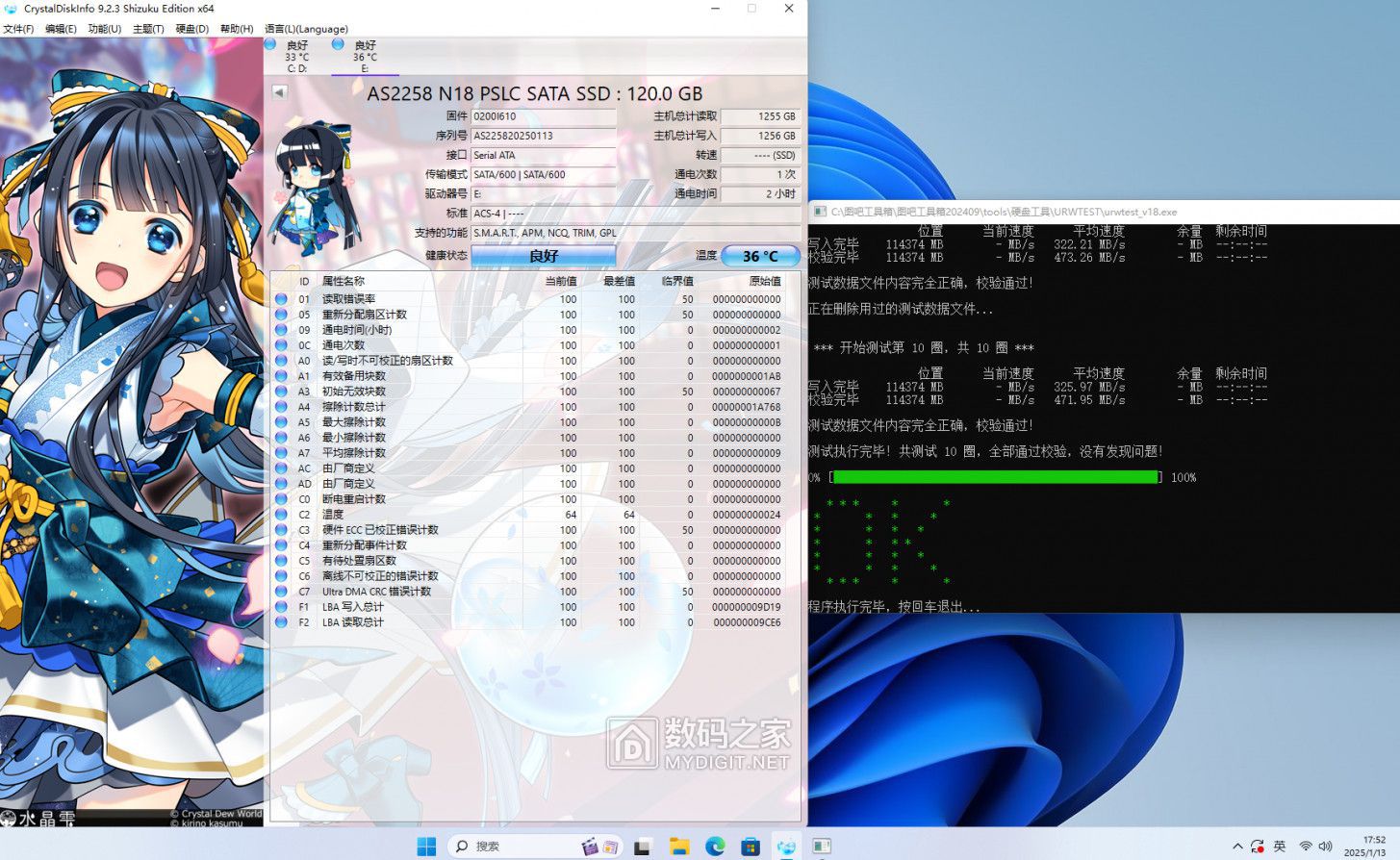This screenshot has width=1400, height=860.
Task: Click URWTEST console icon in the taskbar
Action: (x=822, y=846)
